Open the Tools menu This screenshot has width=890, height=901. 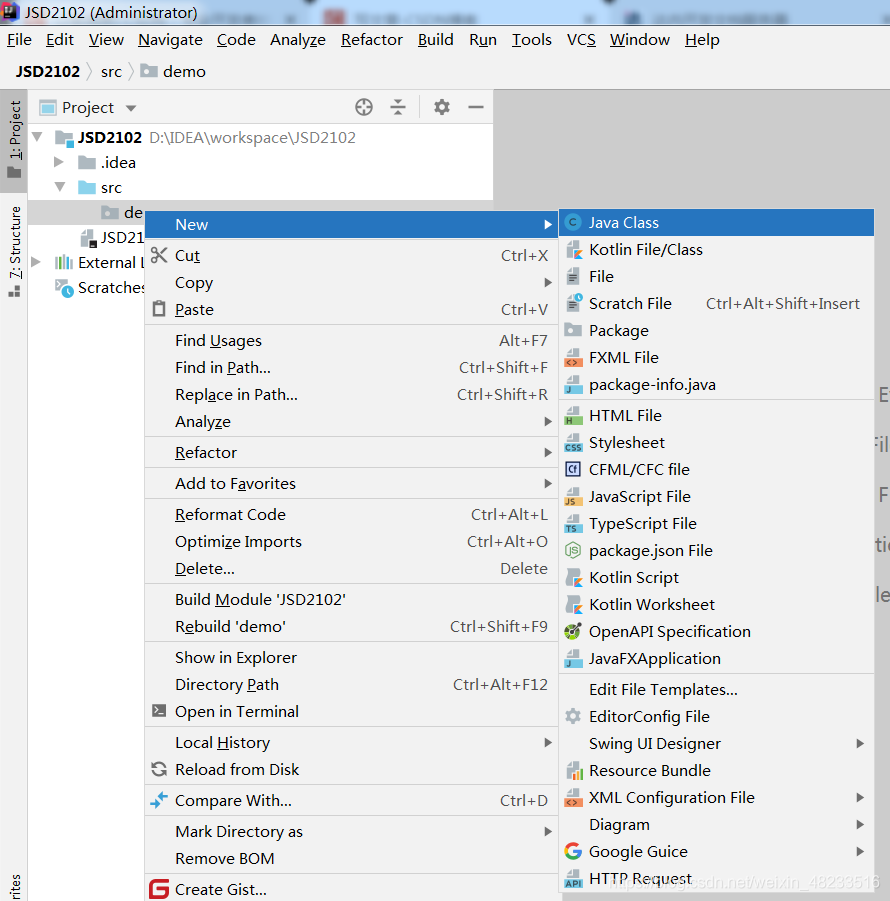pyautogui.click(x=531, y=40)
